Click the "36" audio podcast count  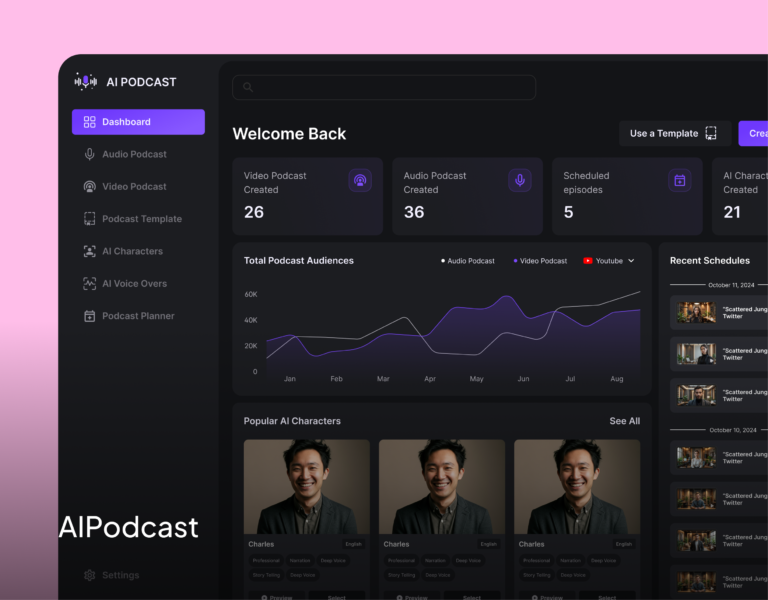(414, 212)
